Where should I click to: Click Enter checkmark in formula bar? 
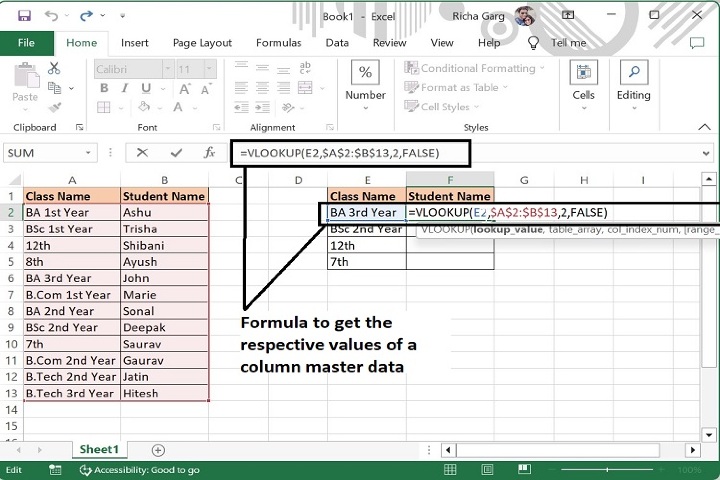click(x=176, y=152)
